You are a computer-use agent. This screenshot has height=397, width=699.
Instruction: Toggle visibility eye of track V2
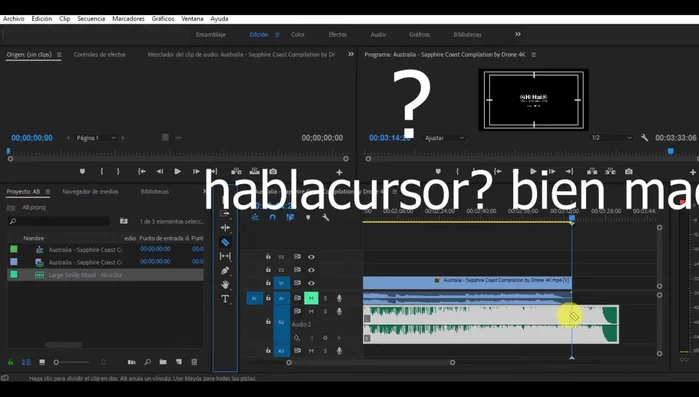[311, 270]
